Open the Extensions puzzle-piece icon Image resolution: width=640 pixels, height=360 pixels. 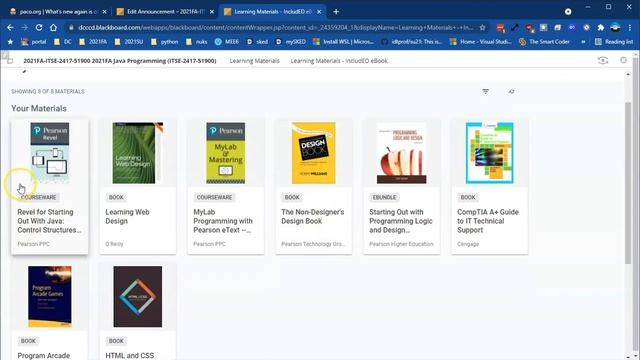[x=600, y=27]
